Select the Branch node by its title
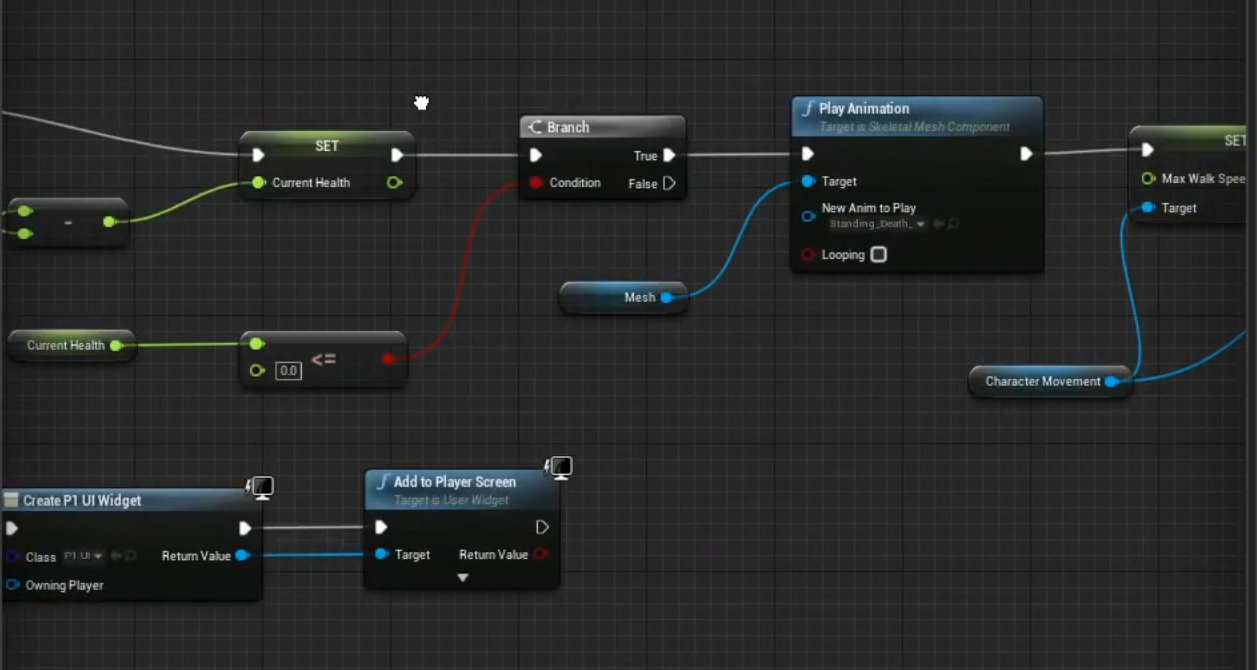The height and width of the screenshot is (670, 1257). 568,127
